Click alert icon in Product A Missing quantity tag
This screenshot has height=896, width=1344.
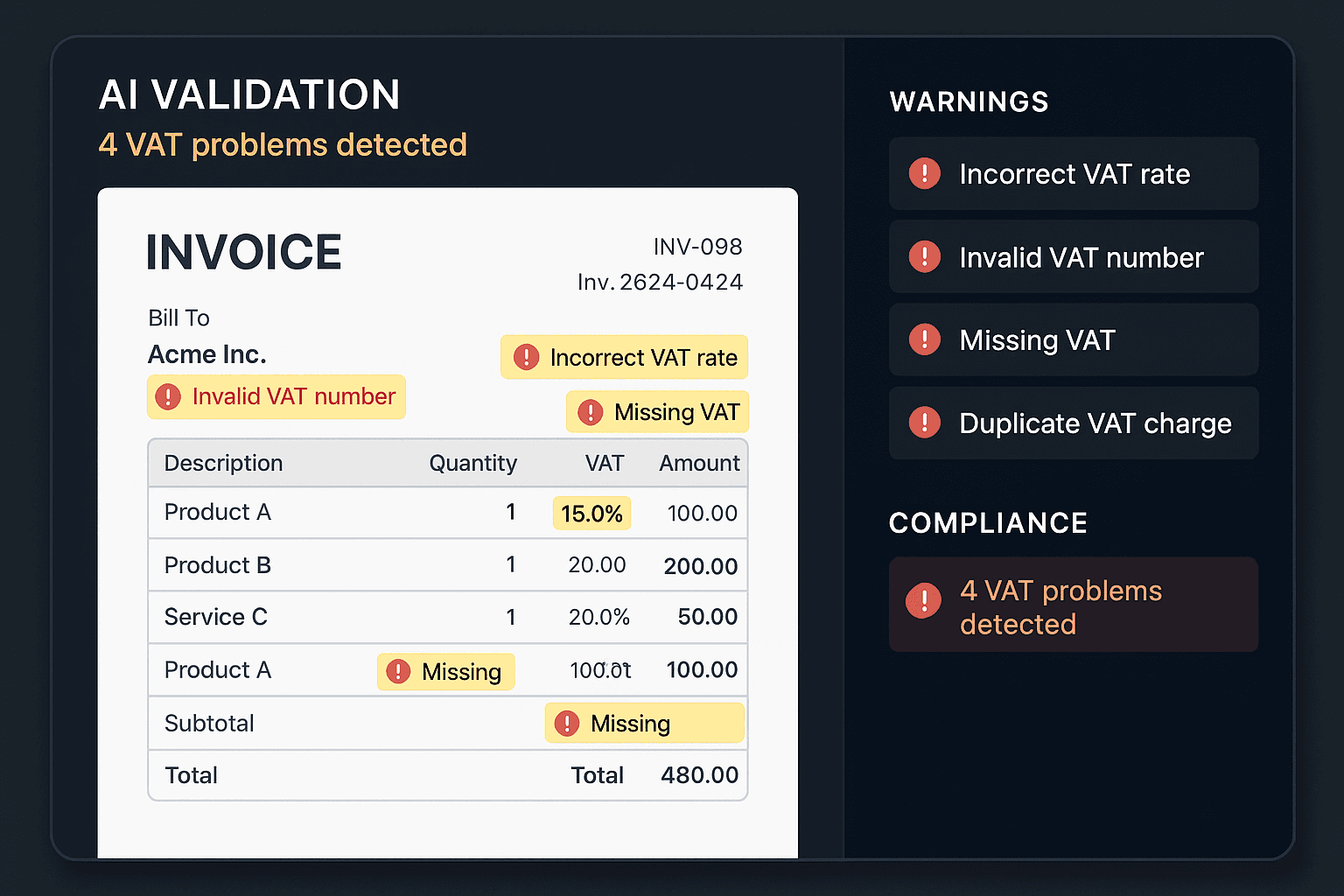pyautogui.click(x=398, y=671)
